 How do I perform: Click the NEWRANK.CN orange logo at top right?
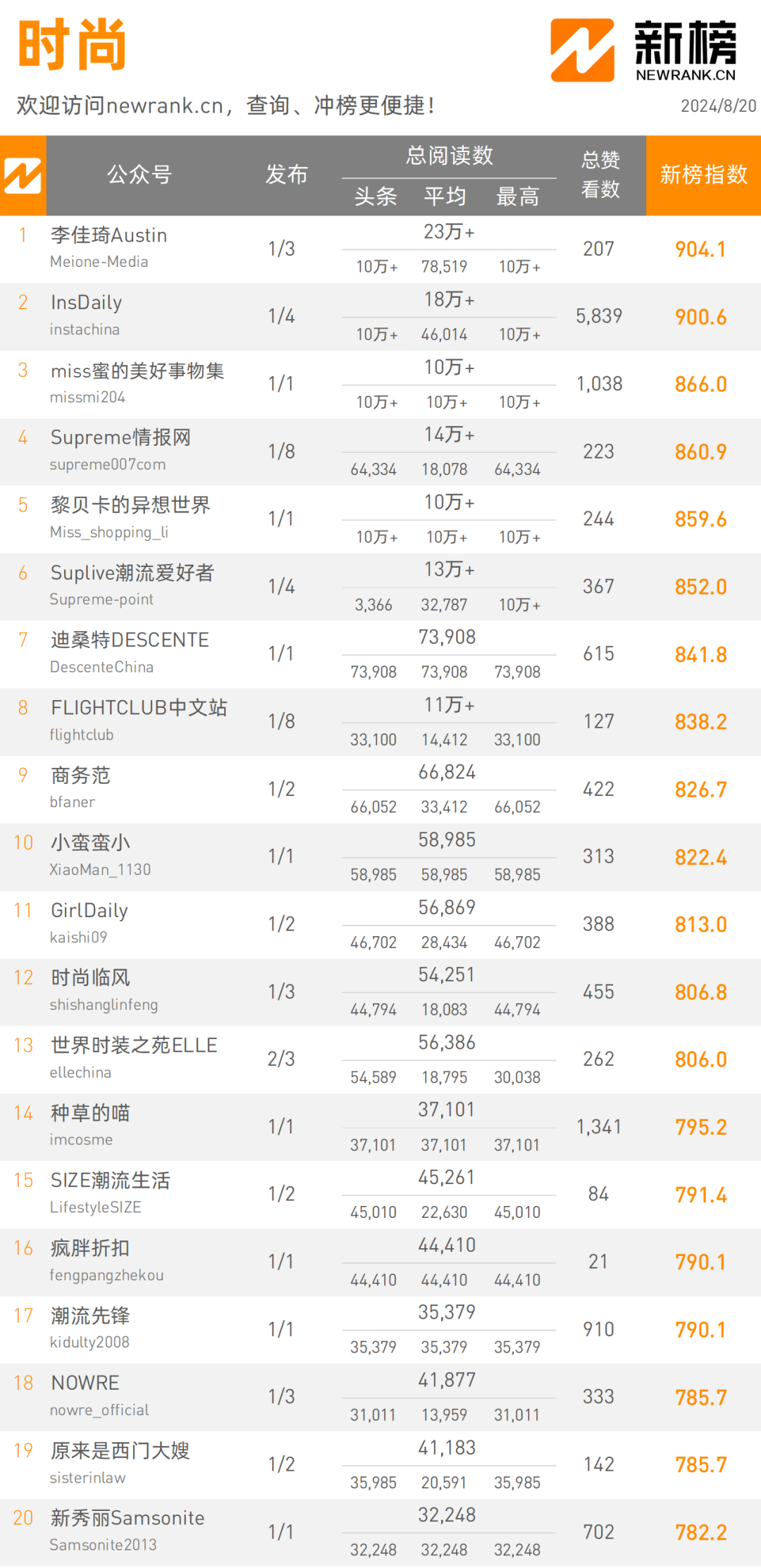[x=582, y=50]
